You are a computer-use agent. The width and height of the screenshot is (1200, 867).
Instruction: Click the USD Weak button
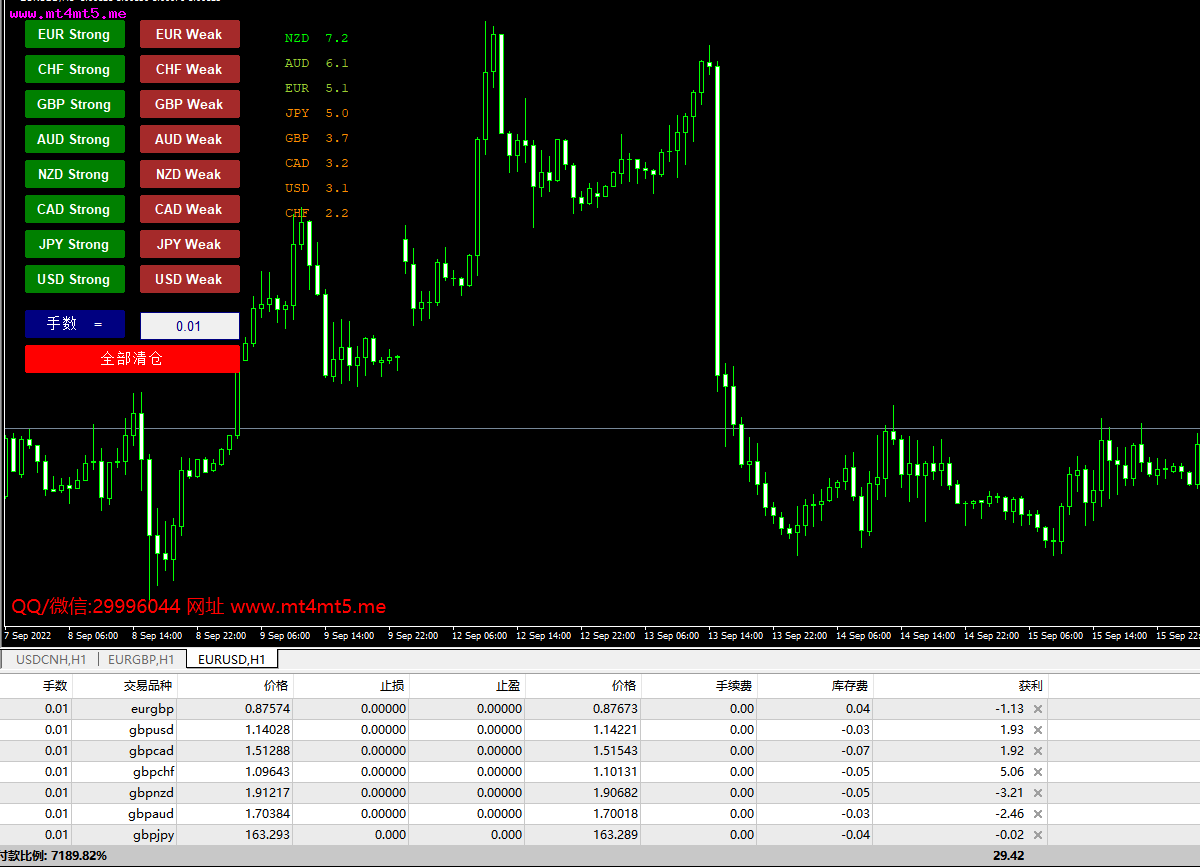click(x=190, y=279)
